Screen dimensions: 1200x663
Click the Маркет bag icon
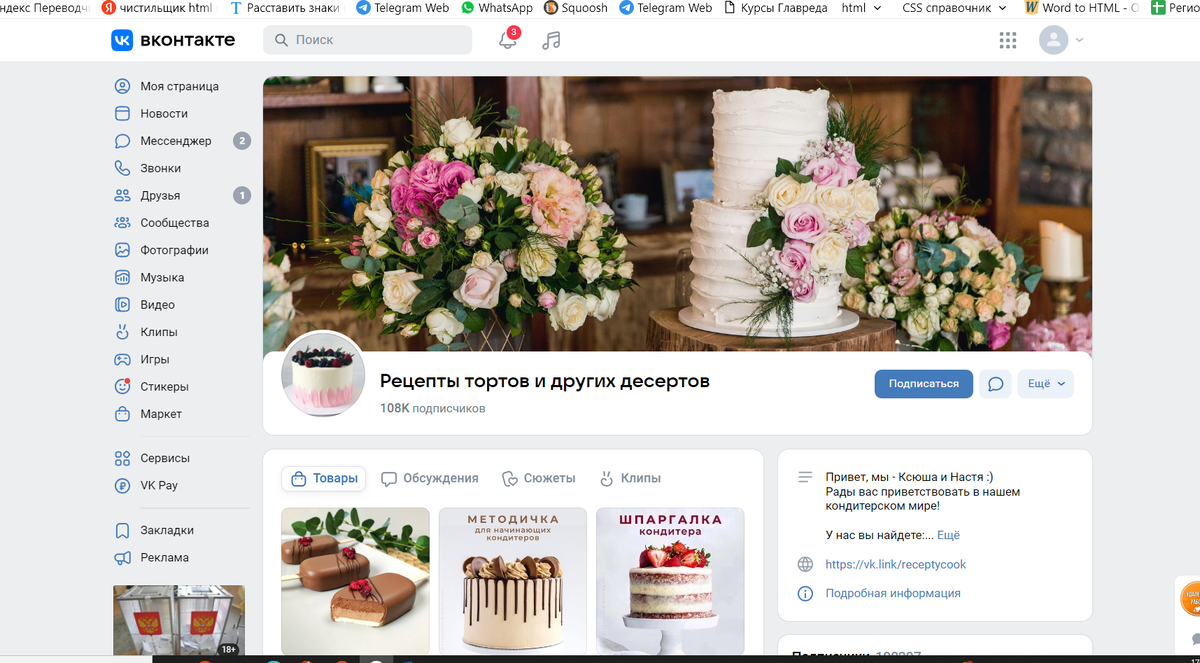coord(122,413)
